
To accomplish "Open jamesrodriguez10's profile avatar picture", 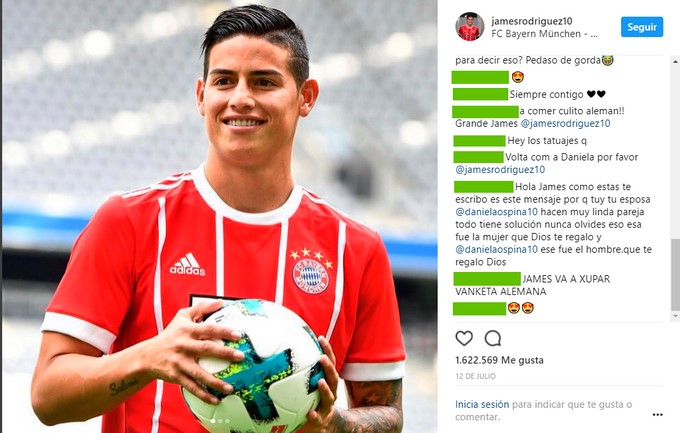I will (x=470, y=26).
